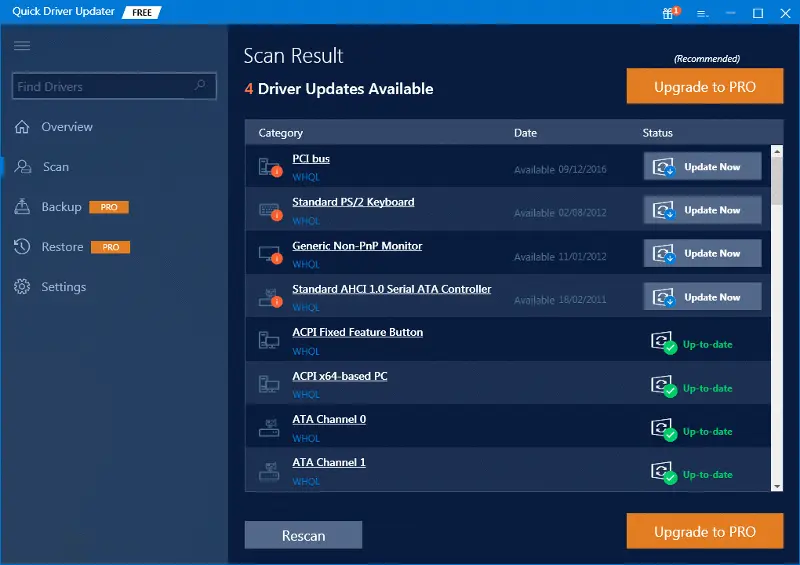This screenshot has height=565, width=800.
Task: Click the Standard PS/2 Keyboard device icon
Action: (270, 211)
